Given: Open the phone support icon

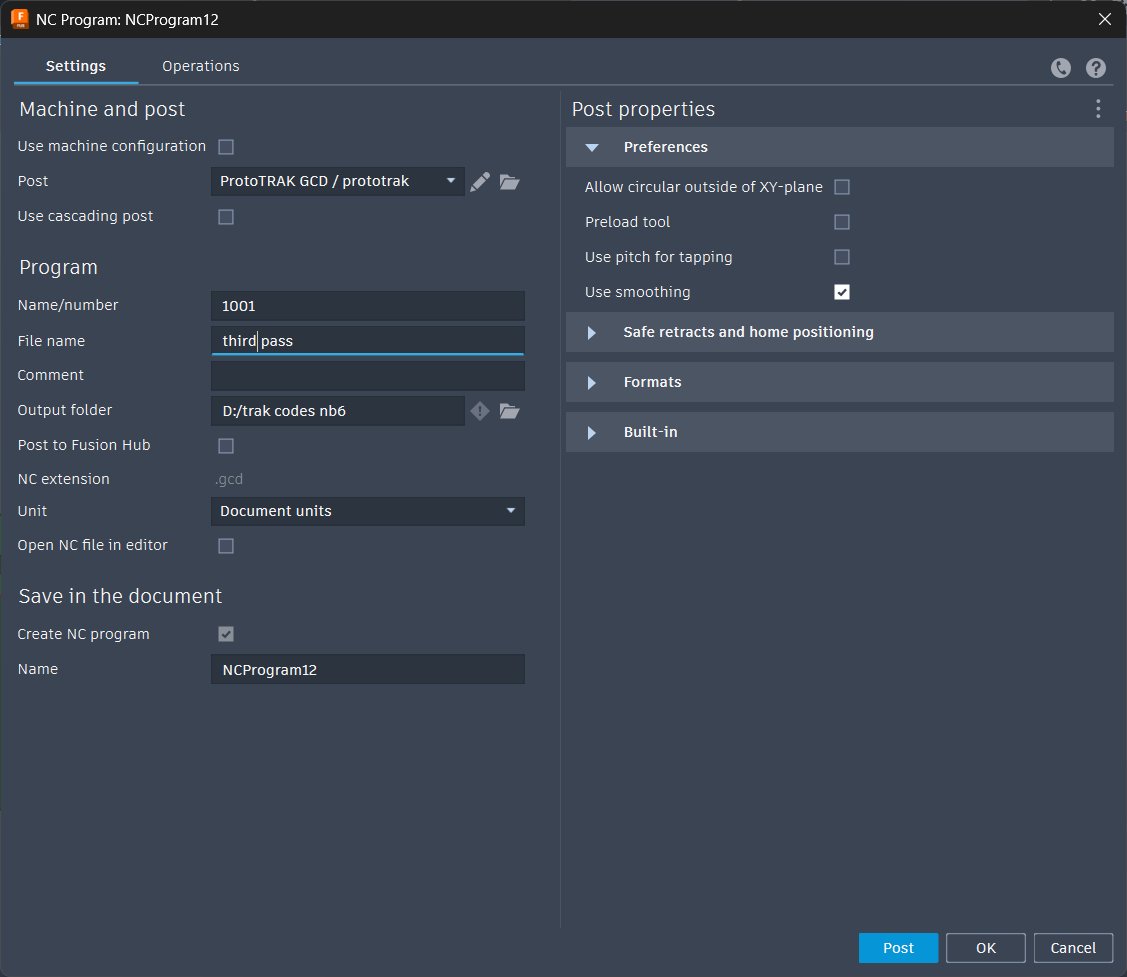Looking at the screenshot, I should [x=1060, y=68].
